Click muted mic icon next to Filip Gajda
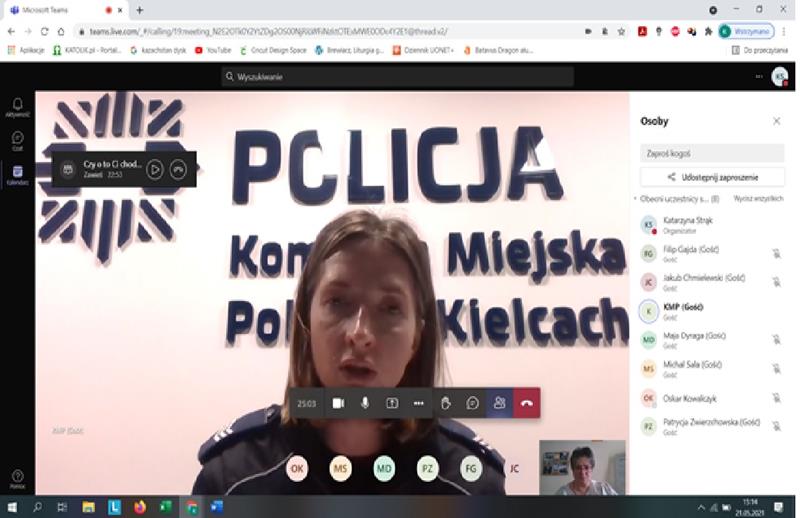 (x=777, y=253)
